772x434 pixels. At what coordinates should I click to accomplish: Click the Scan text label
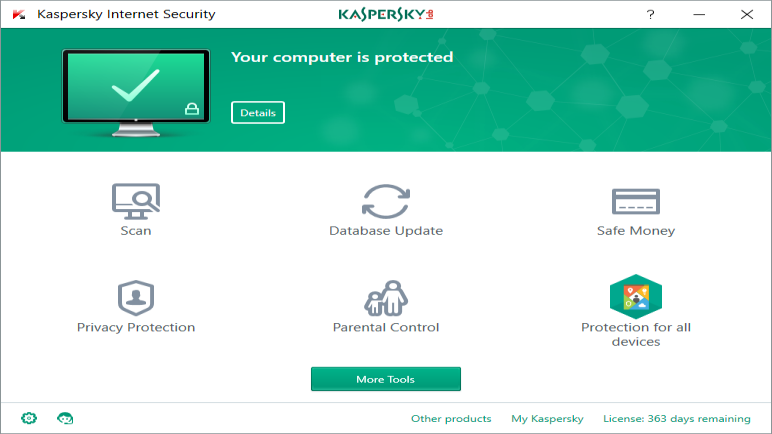click(x=136, y=231)
